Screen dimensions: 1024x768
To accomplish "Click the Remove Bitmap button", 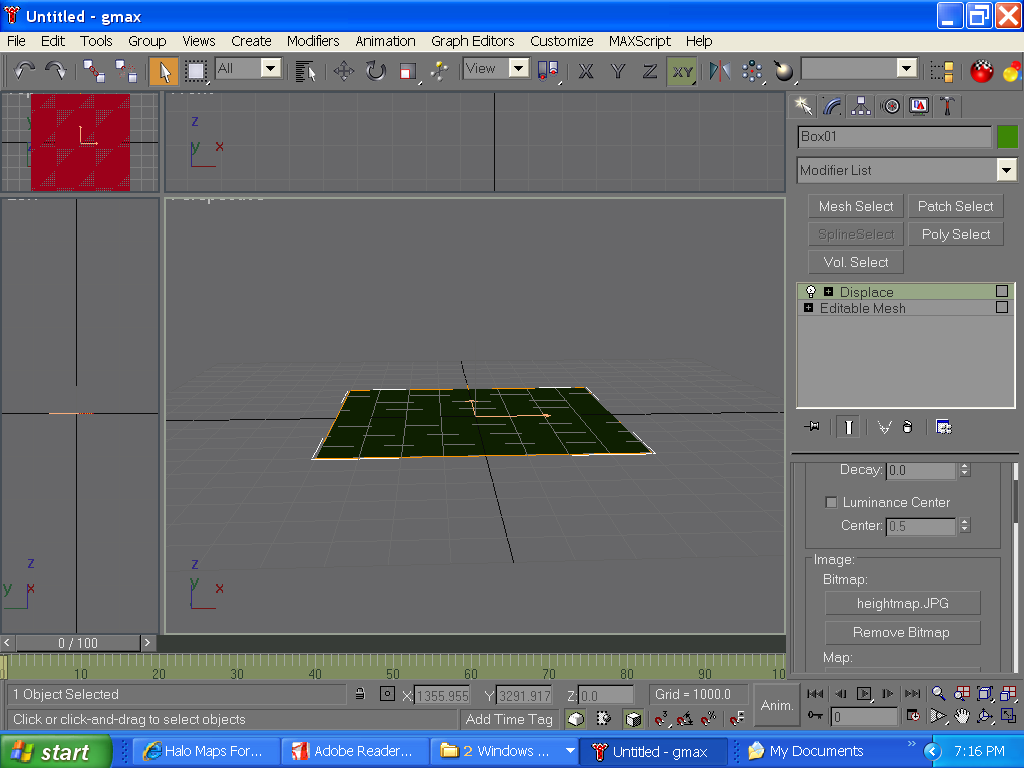I will [x=902, y=632].
